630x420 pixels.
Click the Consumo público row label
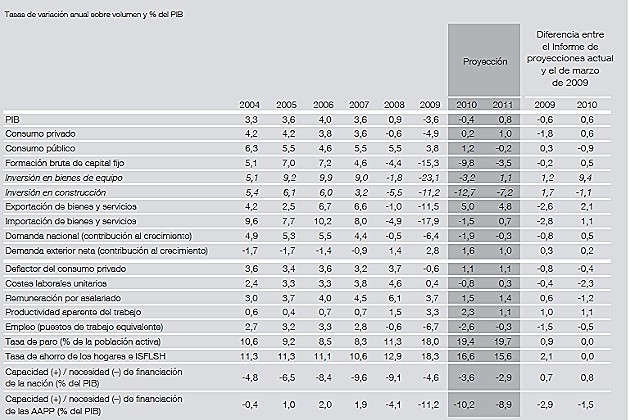38,147
